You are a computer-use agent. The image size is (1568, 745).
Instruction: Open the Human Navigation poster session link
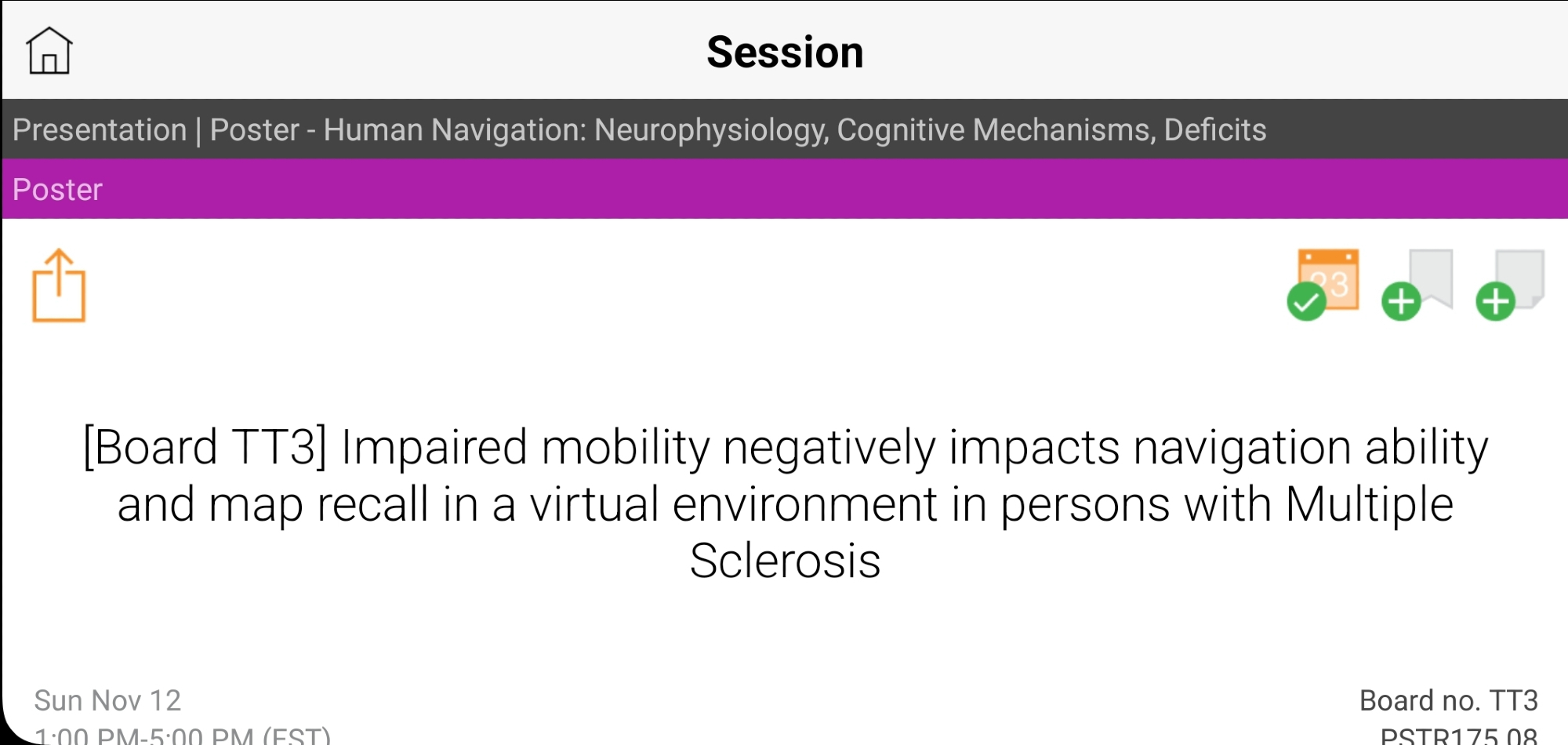tap(737, 129)
